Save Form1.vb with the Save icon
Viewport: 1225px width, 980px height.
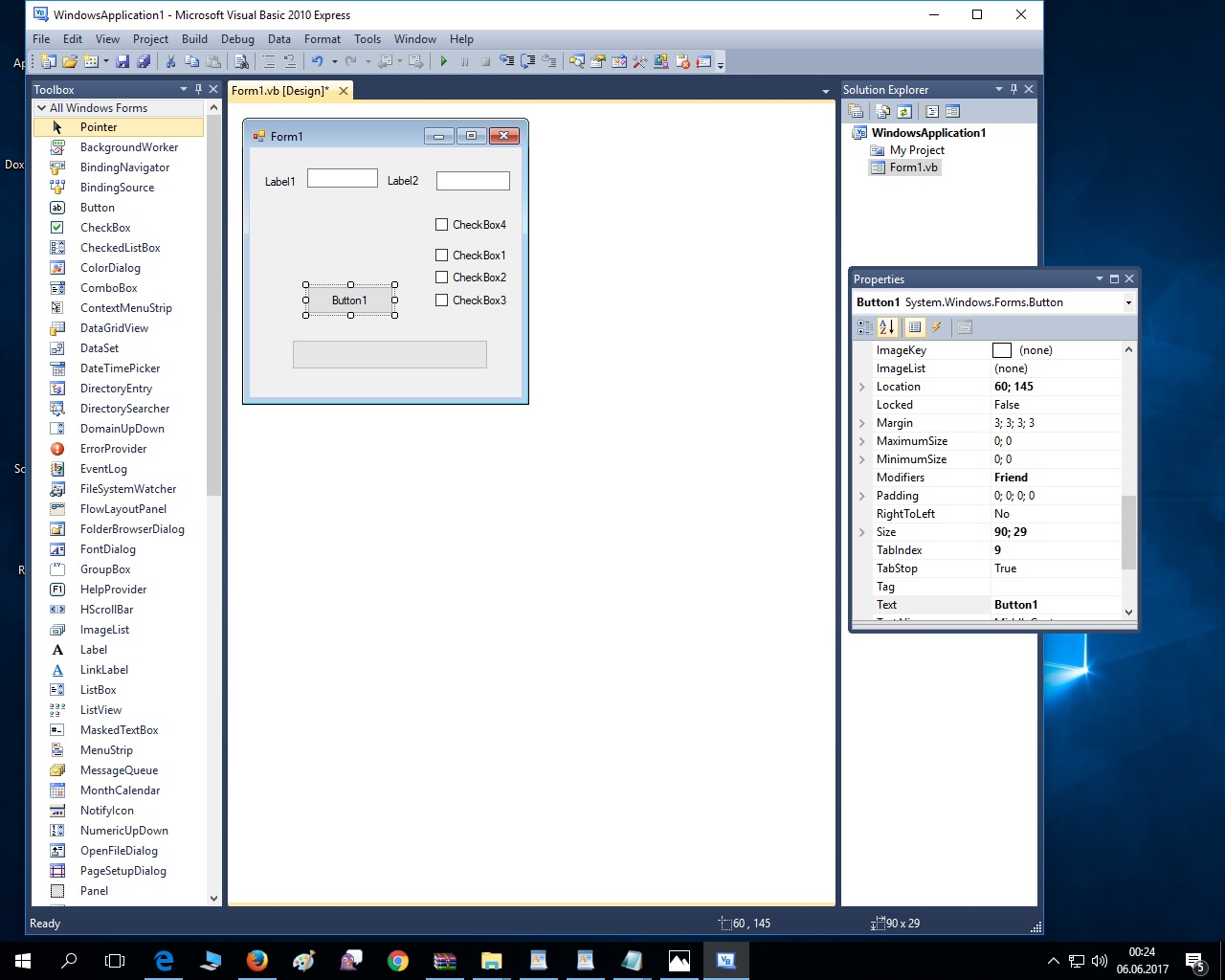(122, 61)
